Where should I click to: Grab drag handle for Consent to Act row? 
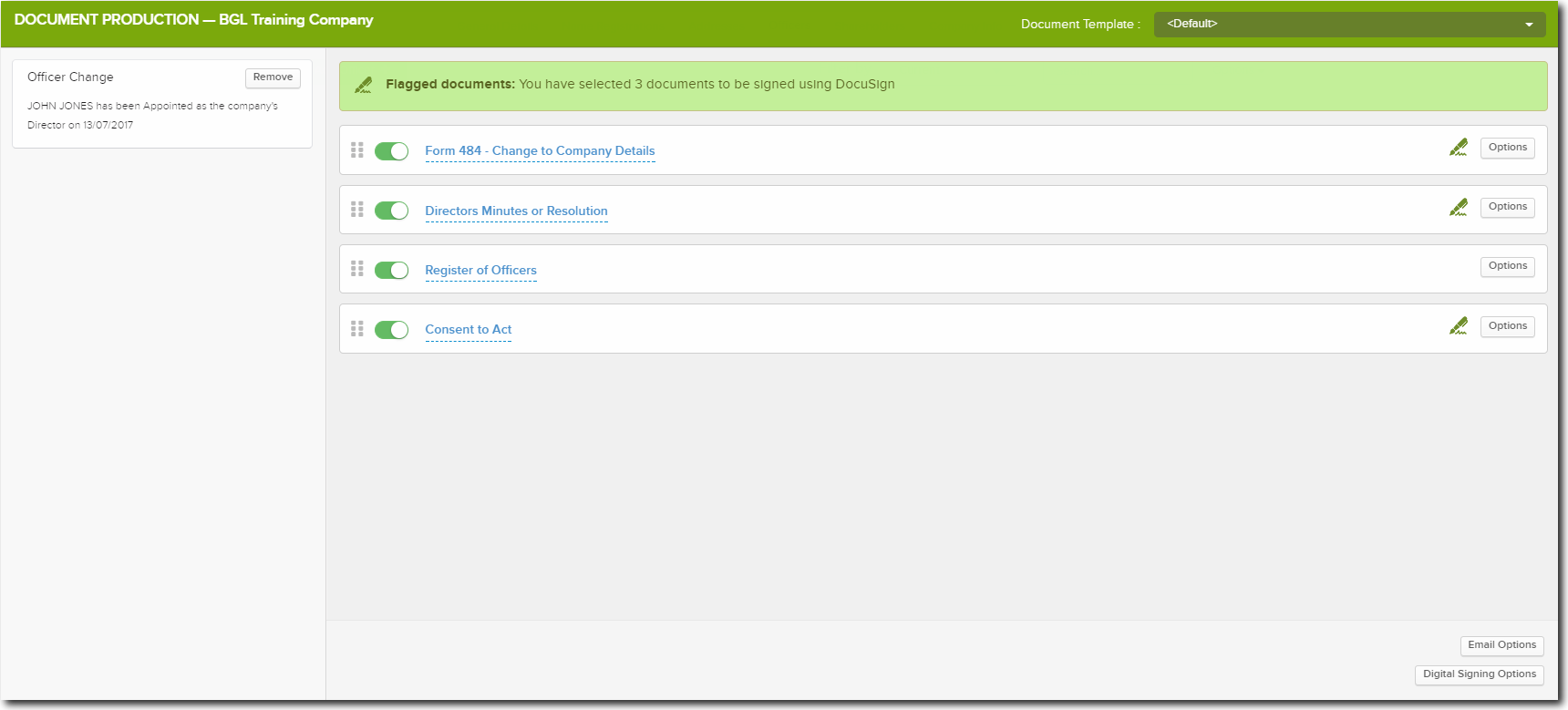(357, 329)
